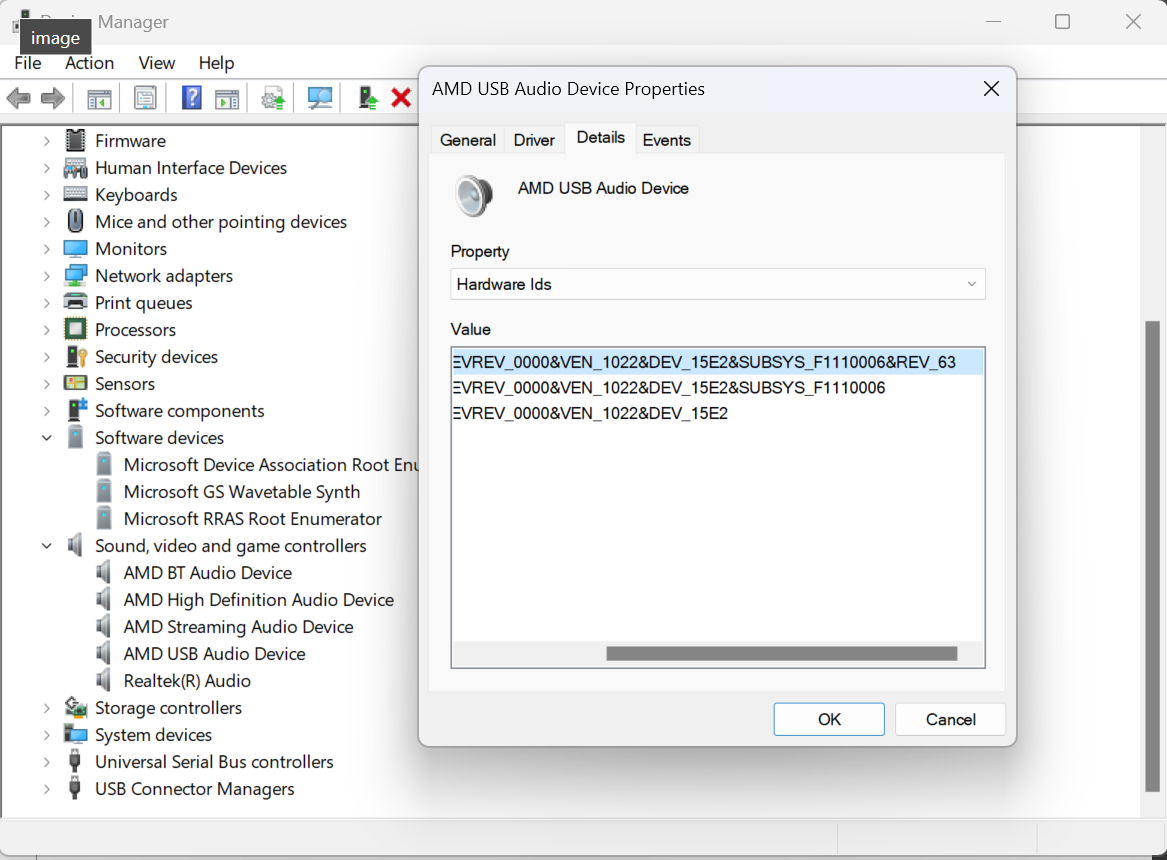Open the Help menu
This screenshot has height=860, width=1167.
(216, 63)
